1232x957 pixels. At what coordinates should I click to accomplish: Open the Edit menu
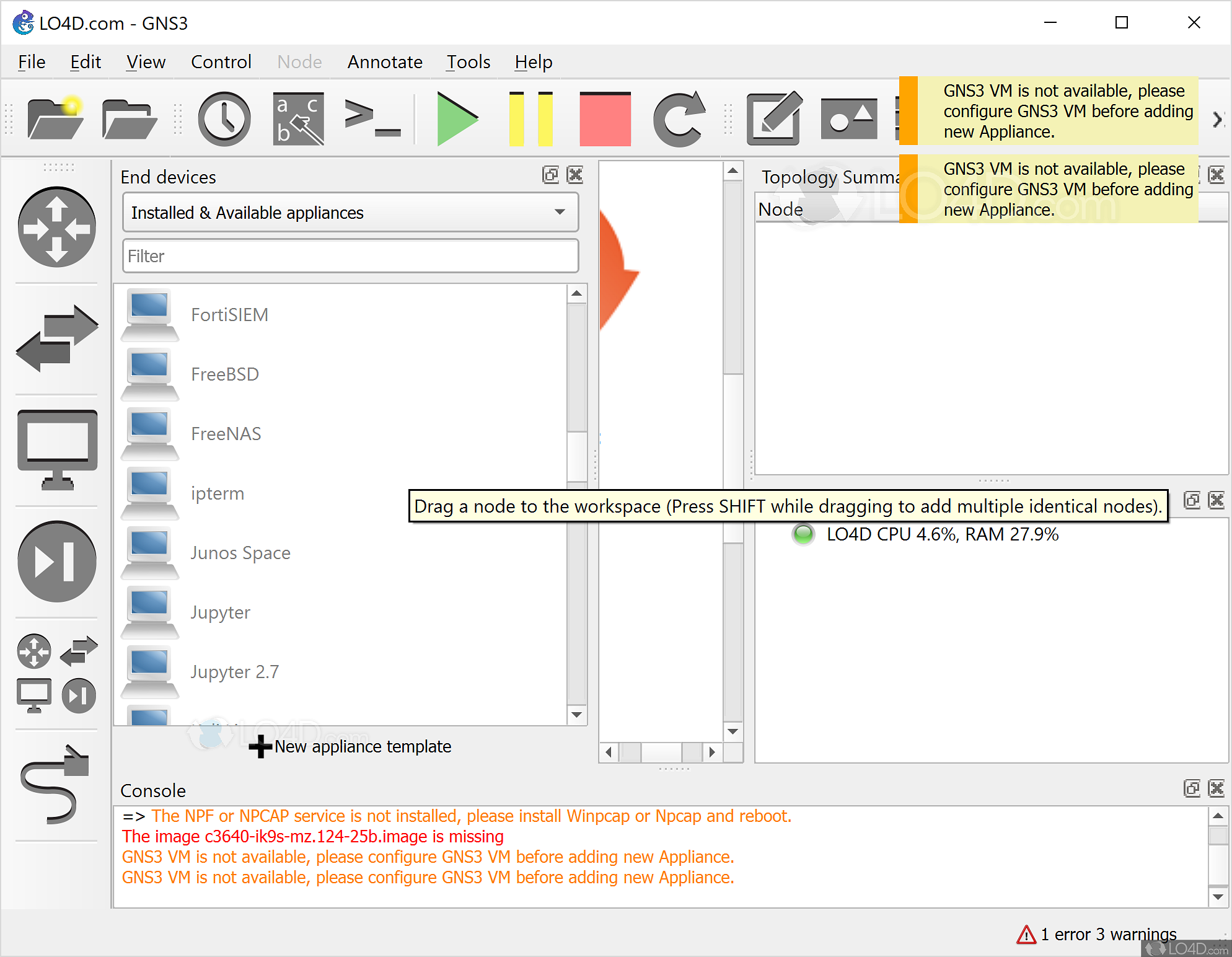coord(86,62)
